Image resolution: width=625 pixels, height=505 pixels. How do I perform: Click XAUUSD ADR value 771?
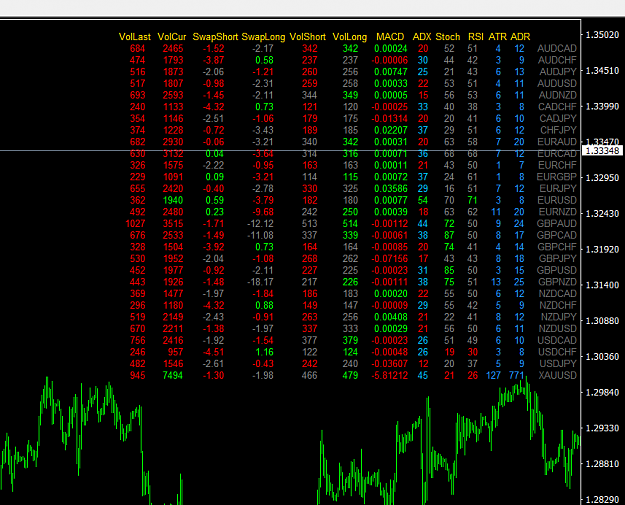point(516,375)
